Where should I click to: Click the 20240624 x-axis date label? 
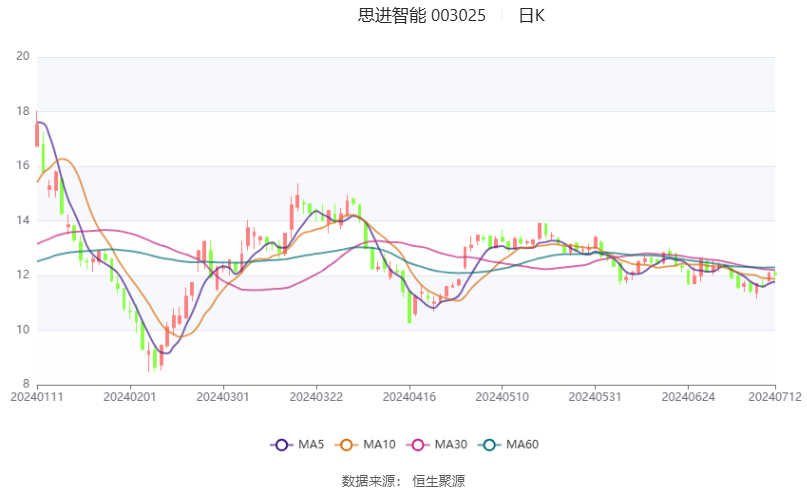pos(688,397)
